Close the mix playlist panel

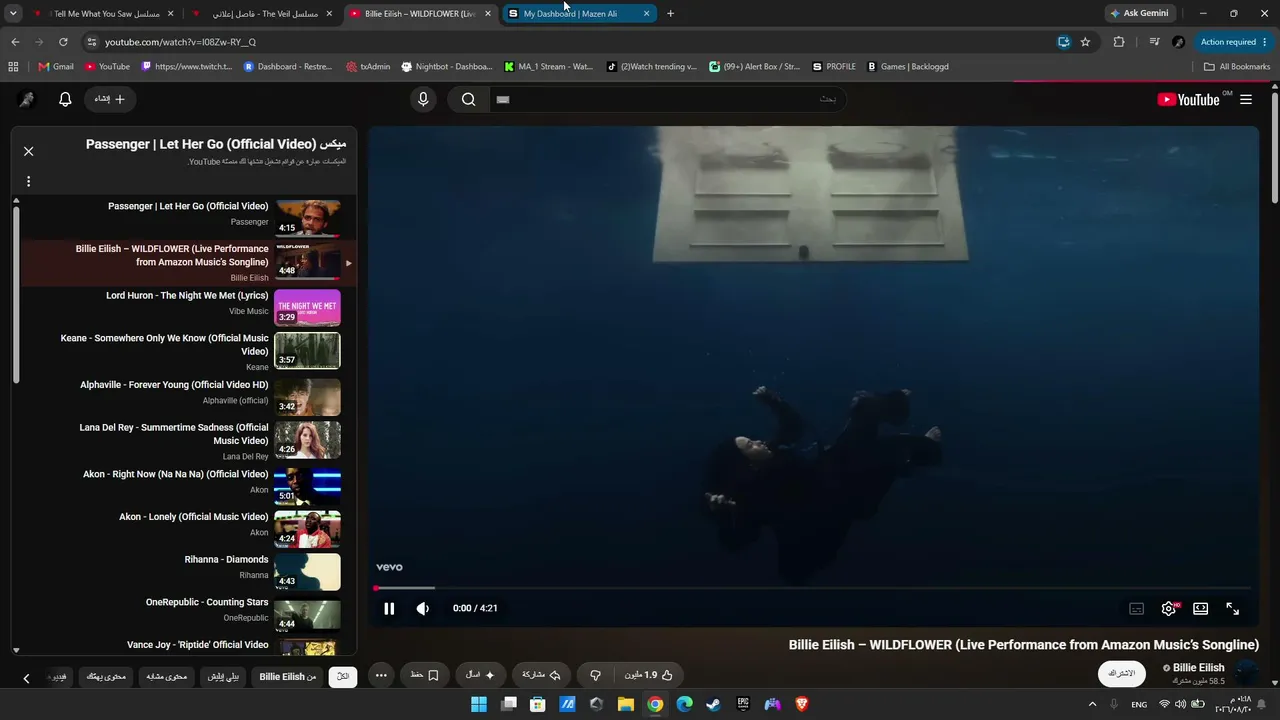click(28, 151)
